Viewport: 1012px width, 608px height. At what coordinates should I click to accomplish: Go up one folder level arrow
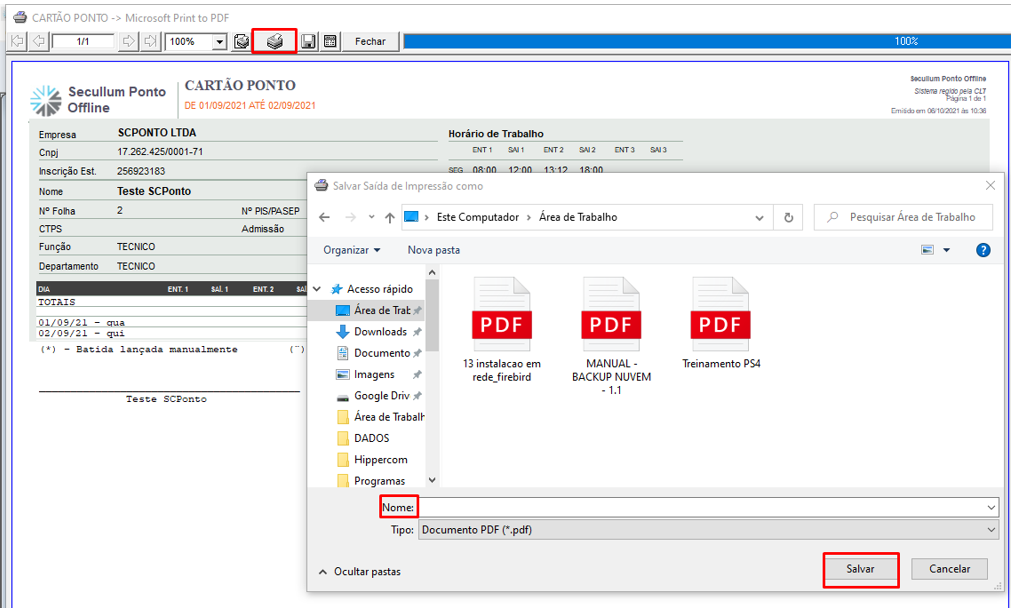tap(389, 217)
